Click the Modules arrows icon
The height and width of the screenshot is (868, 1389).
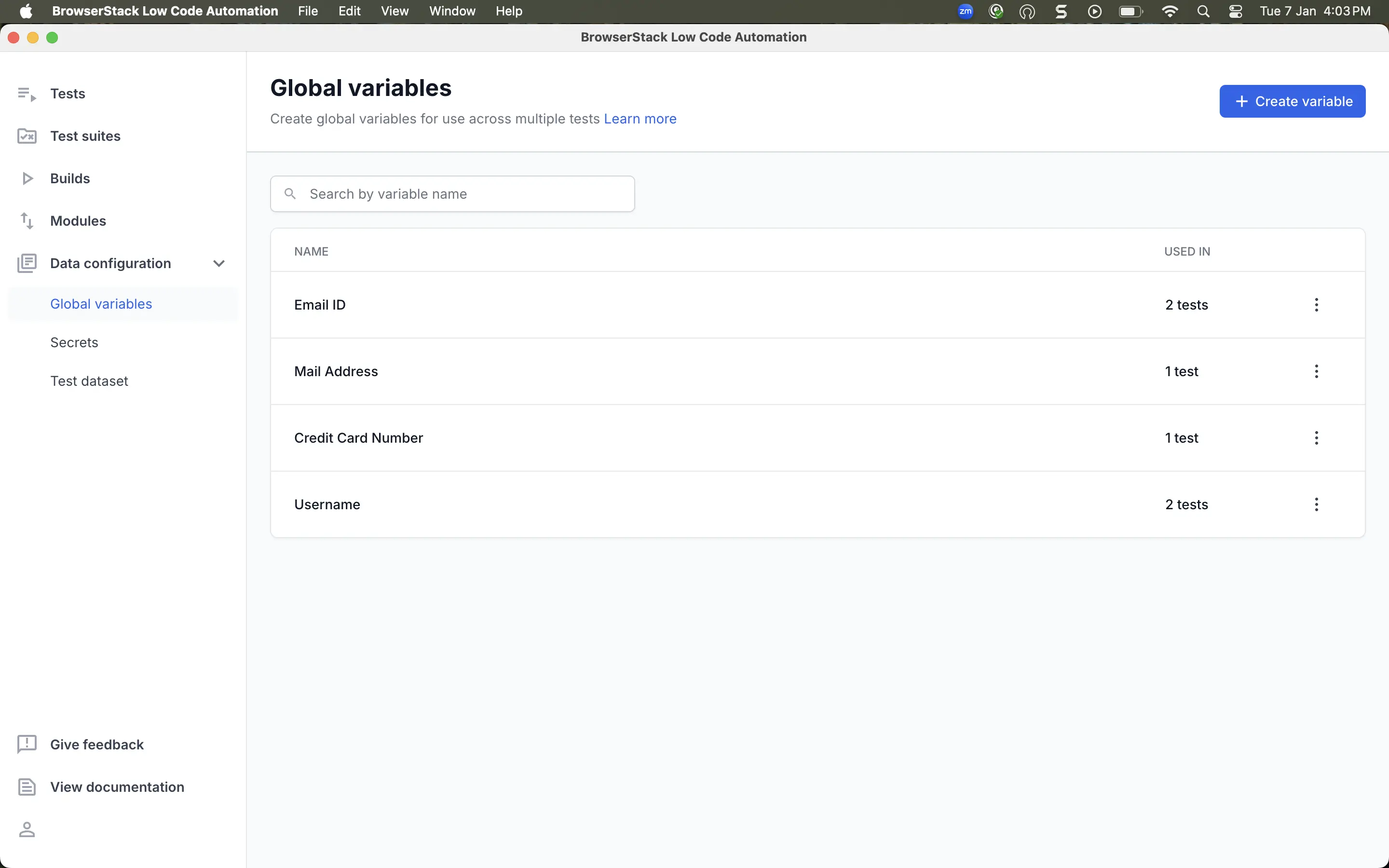click(x=27, y=221)
